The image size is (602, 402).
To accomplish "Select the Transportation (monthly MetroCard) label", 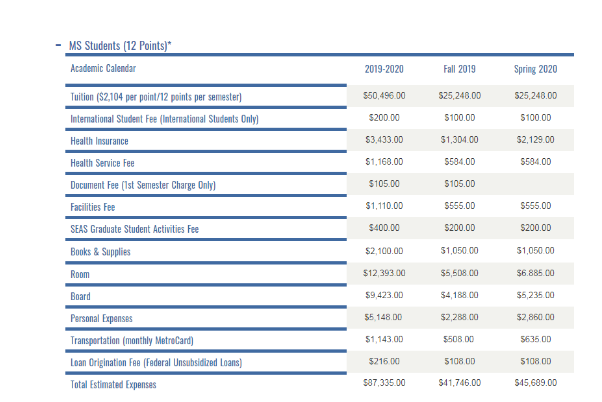I will tap(132, 341).
